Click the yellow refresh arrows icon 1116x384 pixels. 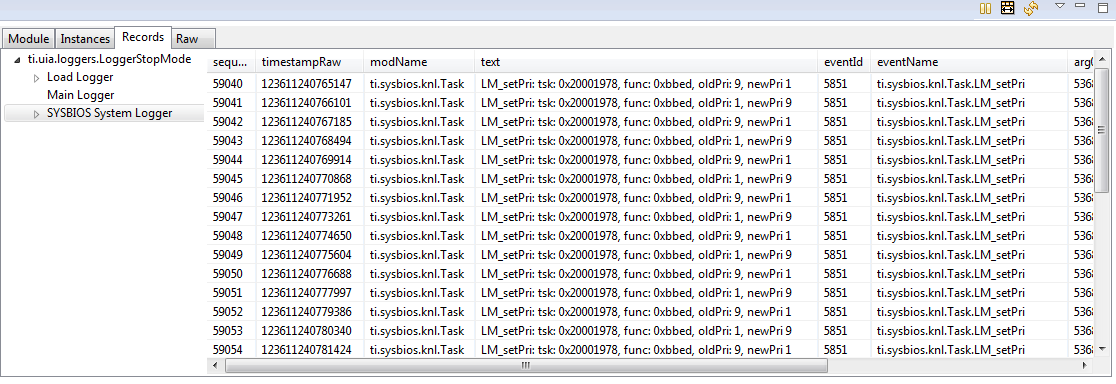[x=1031, y=9]
